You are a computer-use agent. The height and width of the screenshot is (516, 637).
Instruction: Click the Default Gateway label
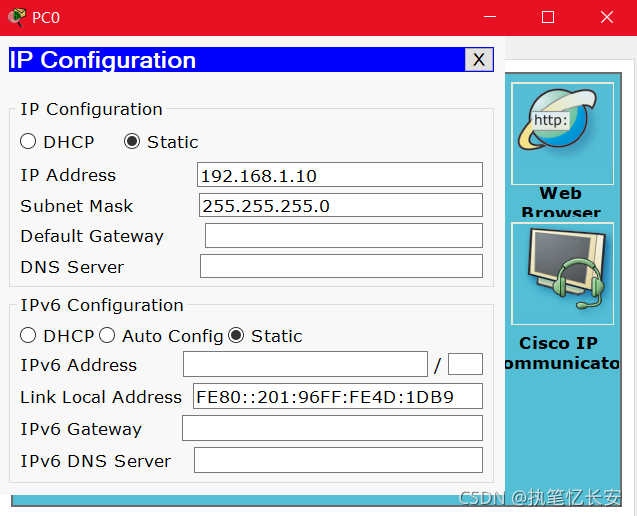click(x=92, y=236)
